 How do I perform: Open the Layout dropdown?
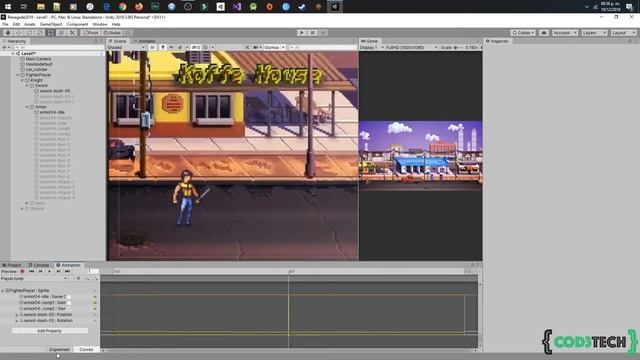click(623, 33)
